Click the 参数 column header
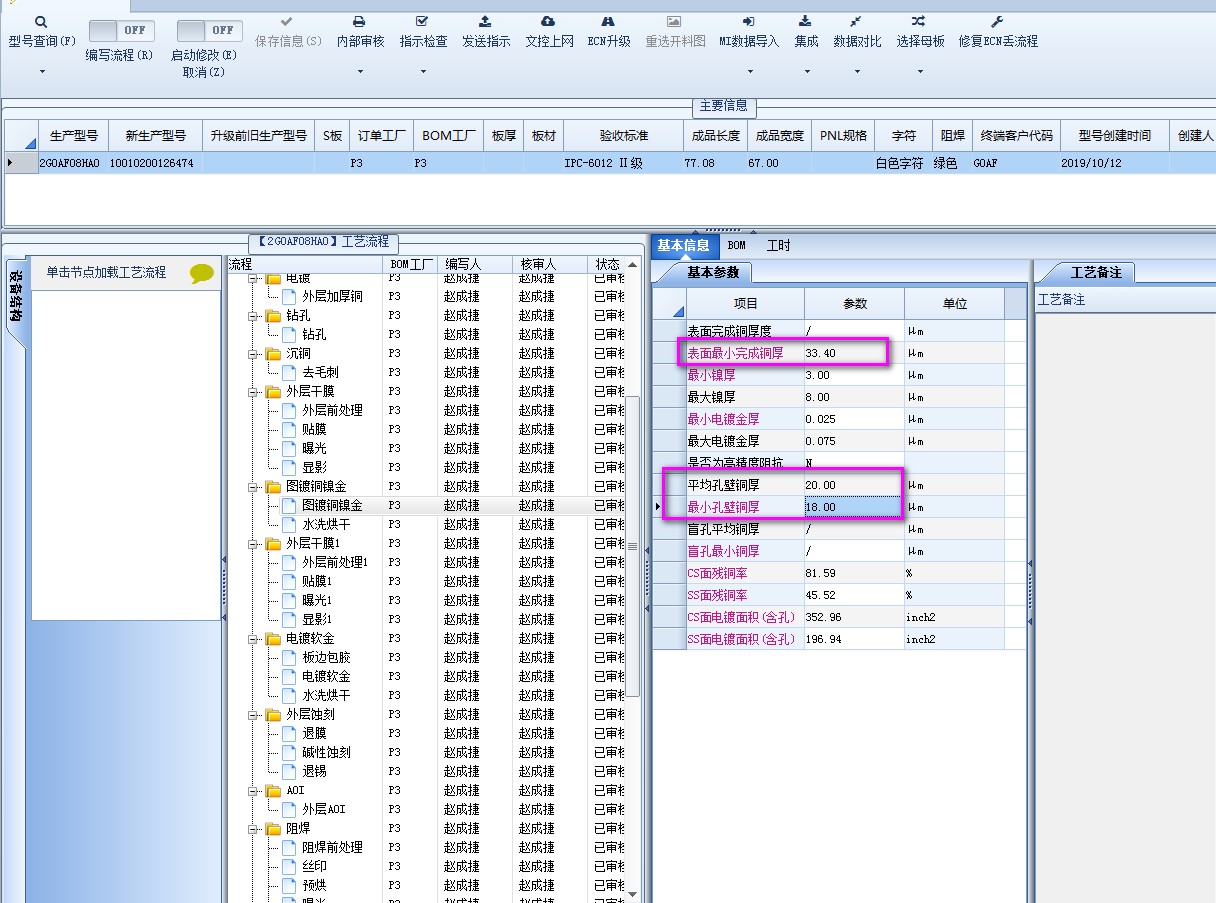Viewport: 1216px width, 903px height. click(854, 303)
